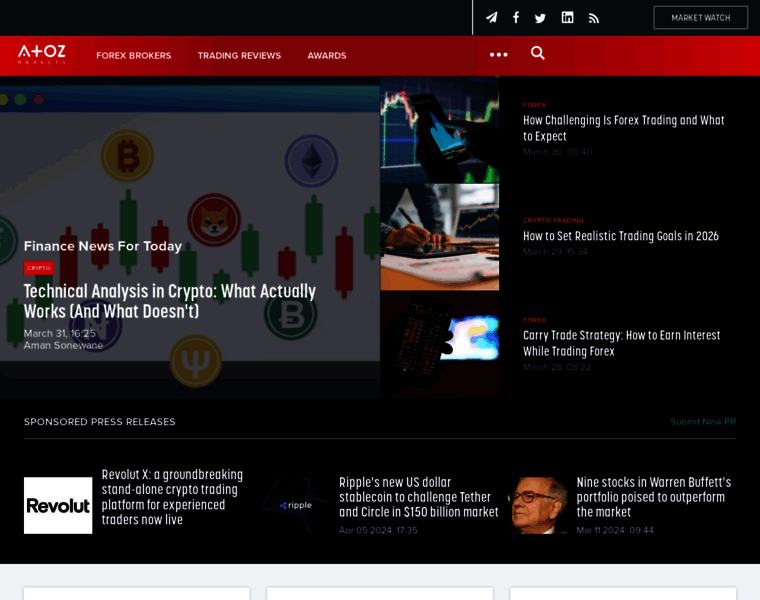
Task: Click the Twitter bird icon
Action: click(x=540, y=18)
